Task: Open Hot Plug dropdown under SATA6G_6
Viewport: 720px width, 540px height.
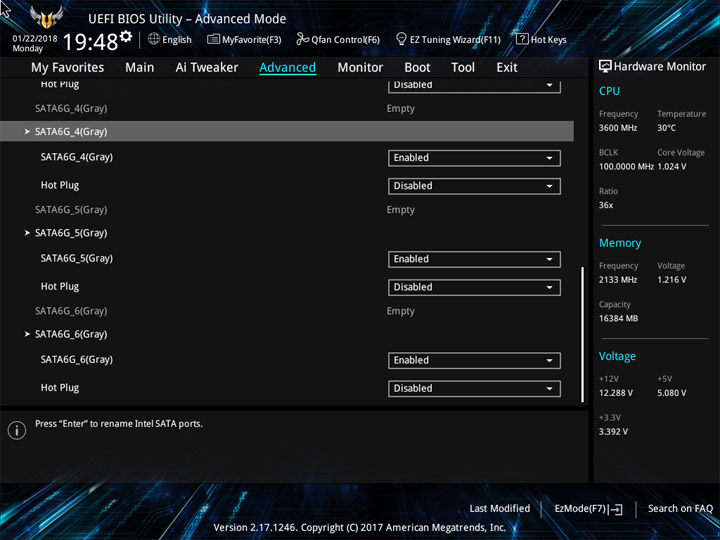Action: [x=474, y=388]
